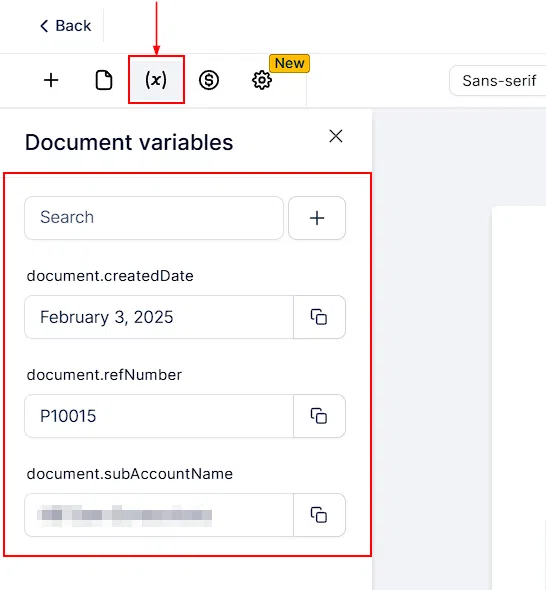Open the document variables (x) icon
Image resolution: width=546 pixels, height=590 pixels.
tap(156, 80)
